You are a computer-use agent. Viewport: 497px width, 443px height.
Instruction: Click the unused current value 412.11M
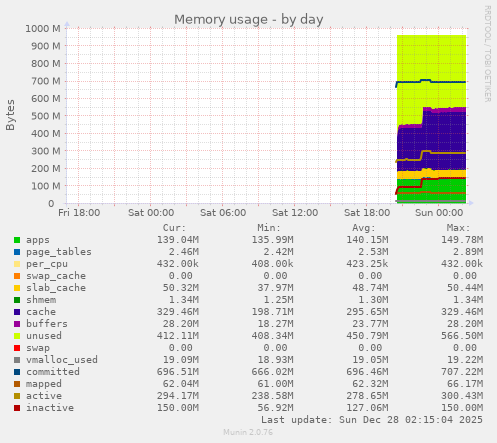pyautogui.click(x=178, y=336)
